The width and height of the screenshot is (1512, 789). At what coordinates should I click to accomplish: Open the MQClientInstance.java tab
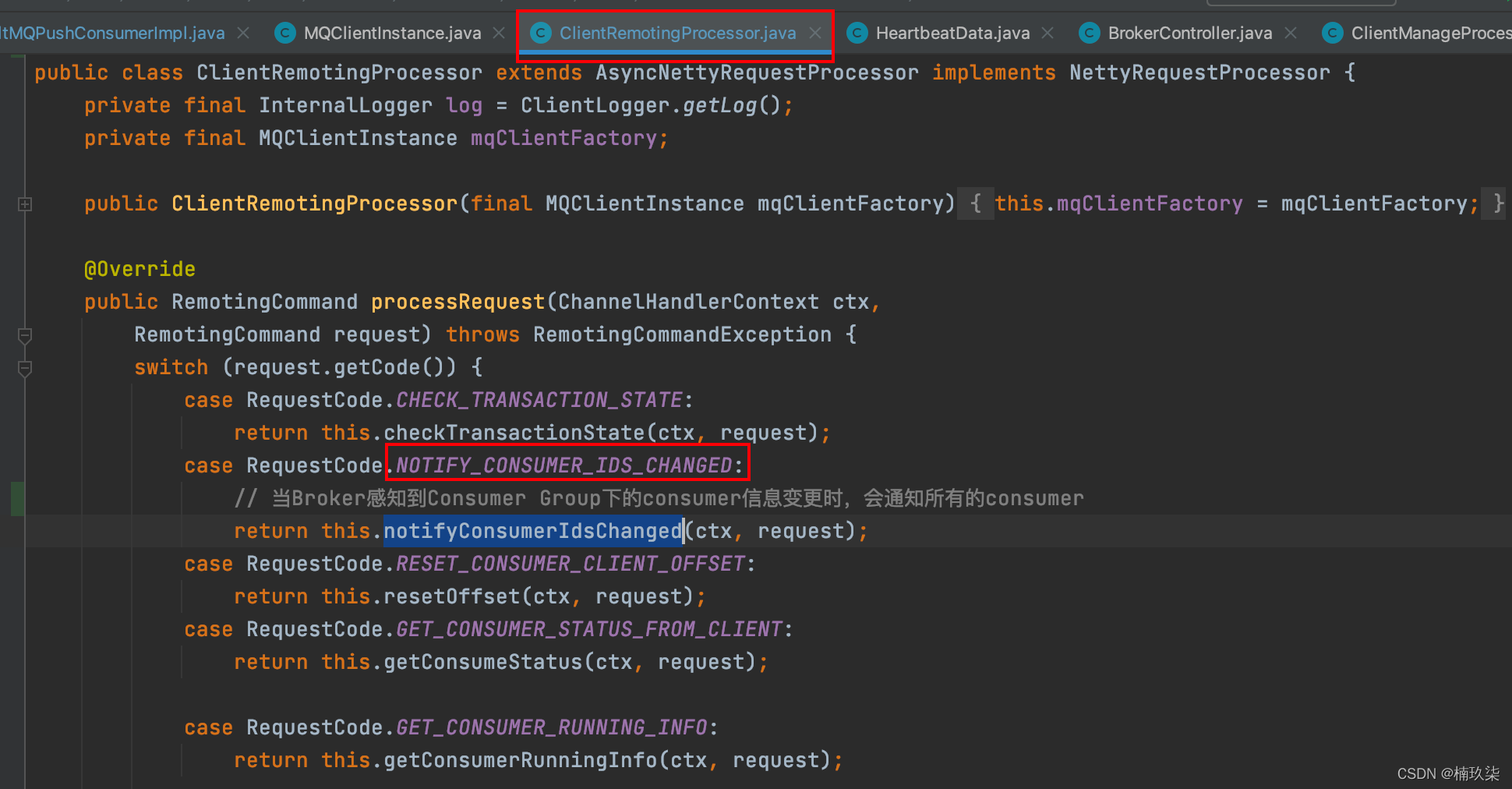pos(392,33)
